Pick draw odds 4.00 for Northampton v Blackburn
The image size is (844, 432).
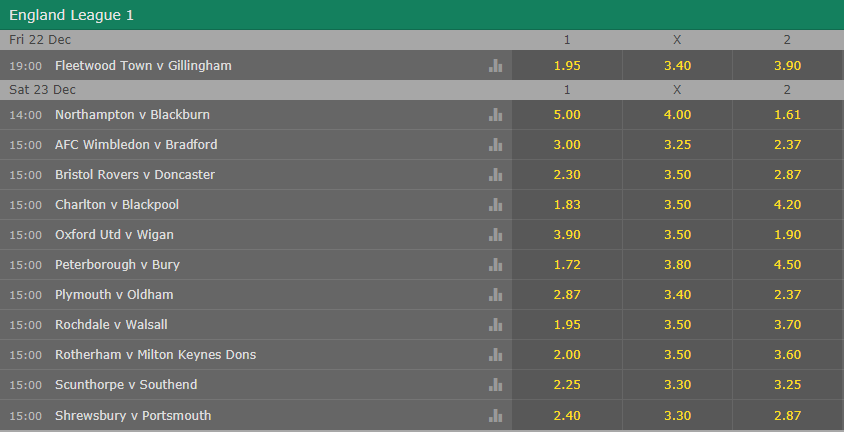pos(677,115)
